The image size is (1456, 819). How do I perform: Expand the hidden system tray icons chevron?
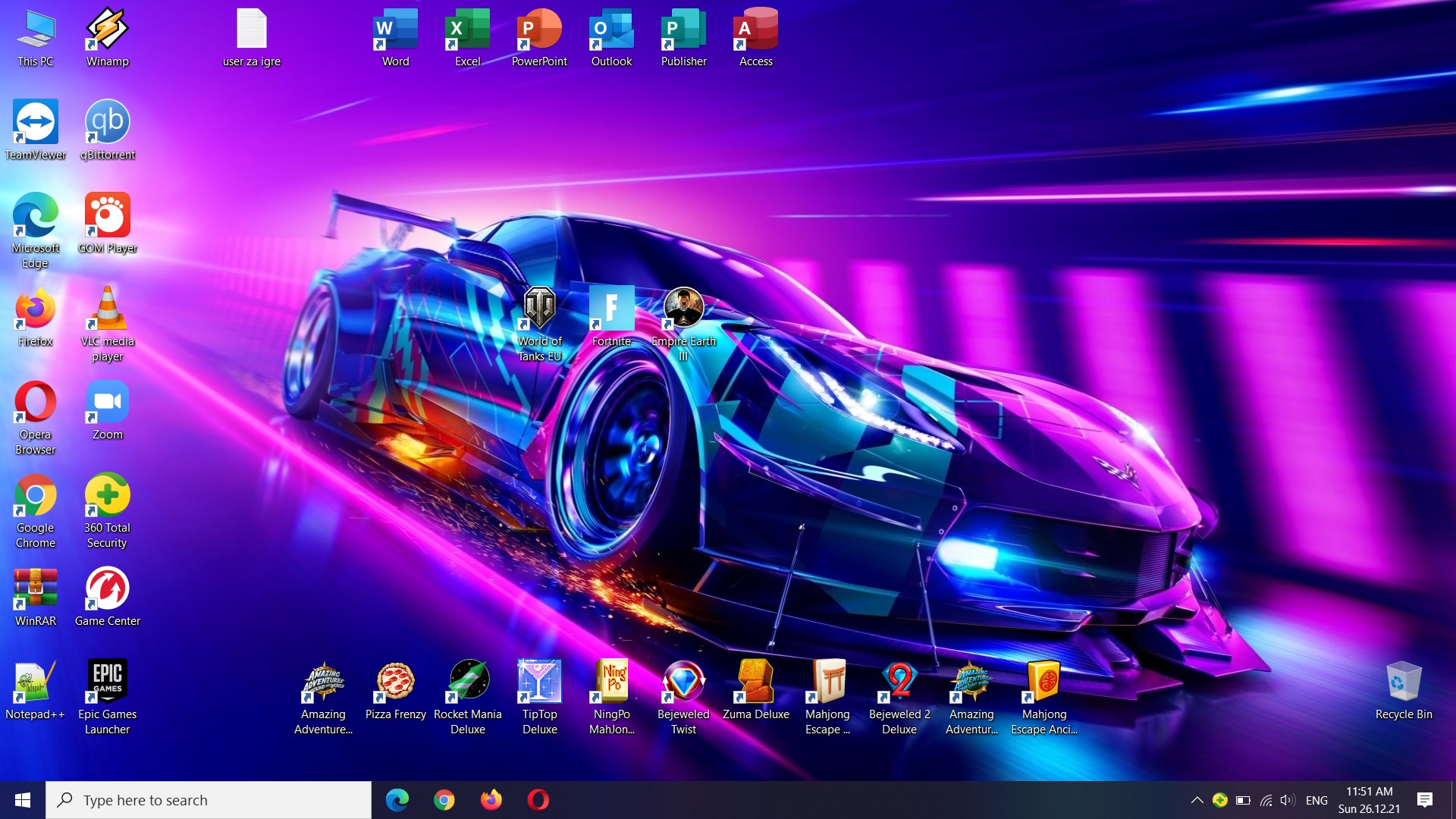1197,800
